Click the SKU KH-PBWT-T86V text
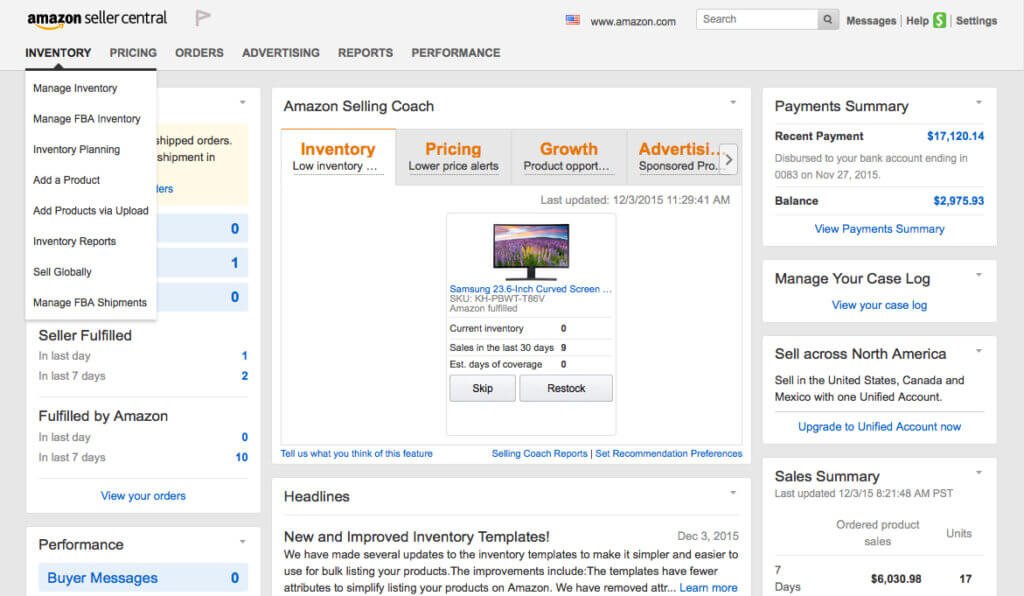 (497, 299)
